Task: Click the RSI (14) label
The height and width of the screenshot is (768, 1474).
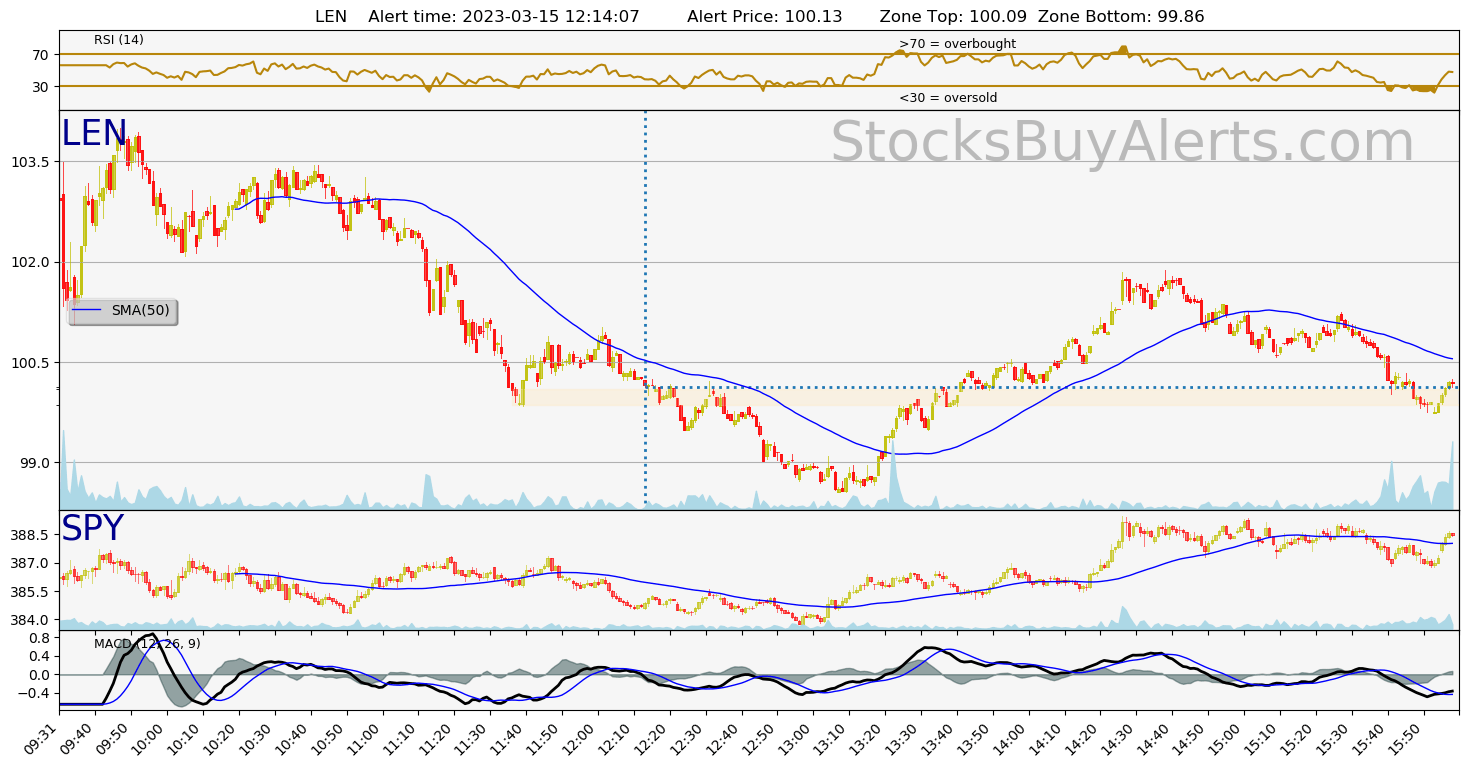Action: click(119, 40)
